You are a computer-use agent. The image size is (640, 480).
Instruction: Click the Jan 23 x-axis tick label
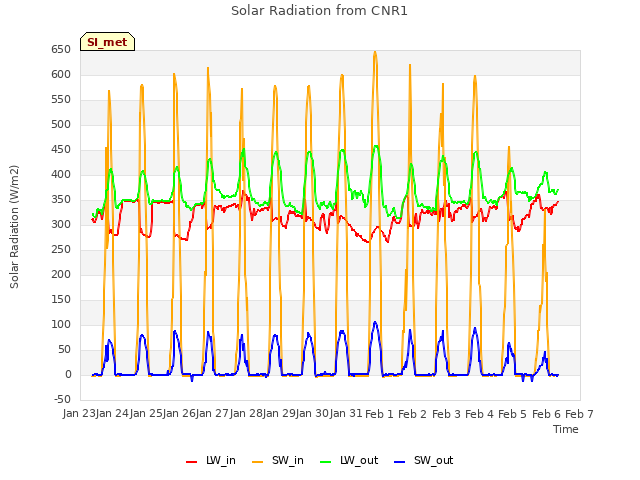pyautogui.click(x=79, y=413)
